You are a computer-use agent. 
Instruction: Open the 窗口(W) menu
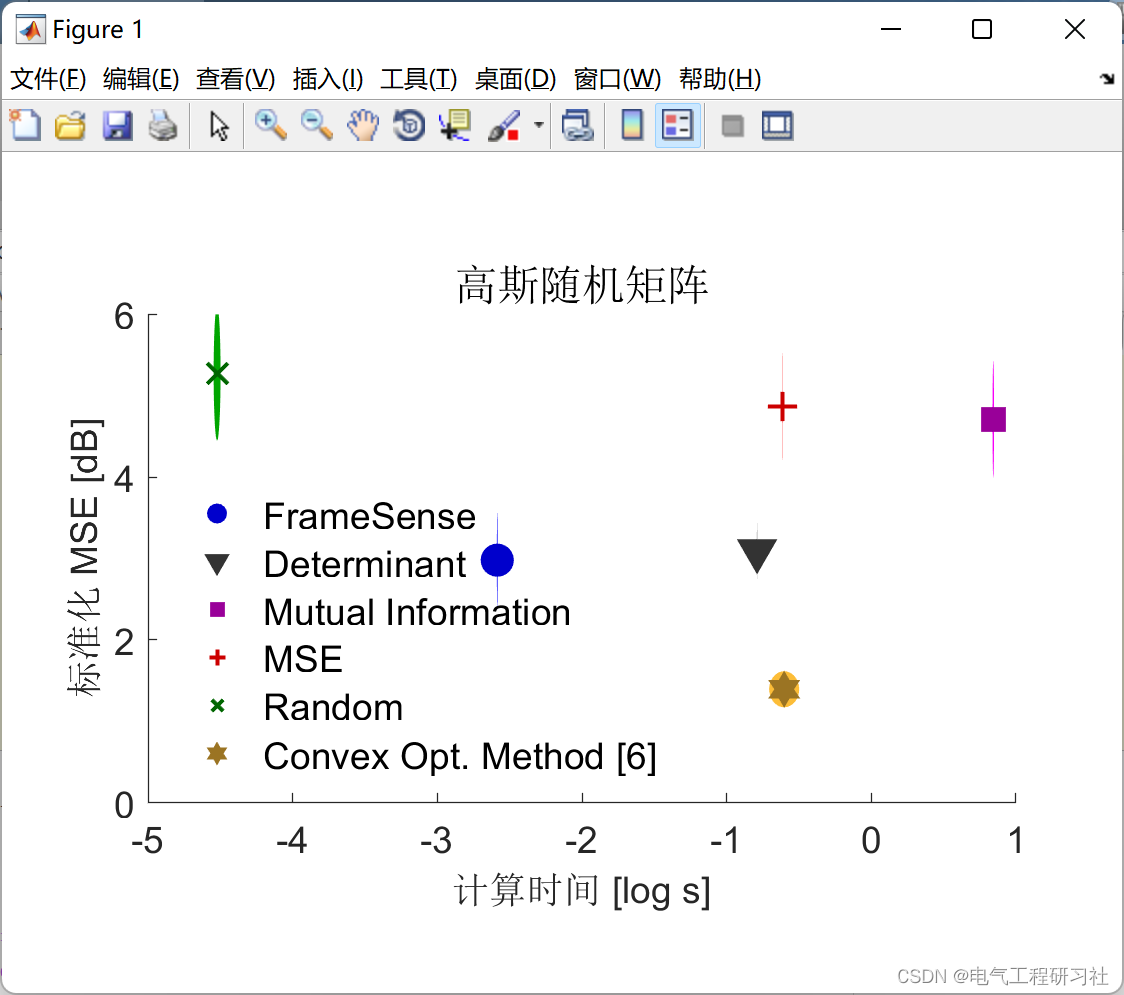(617, 79)
